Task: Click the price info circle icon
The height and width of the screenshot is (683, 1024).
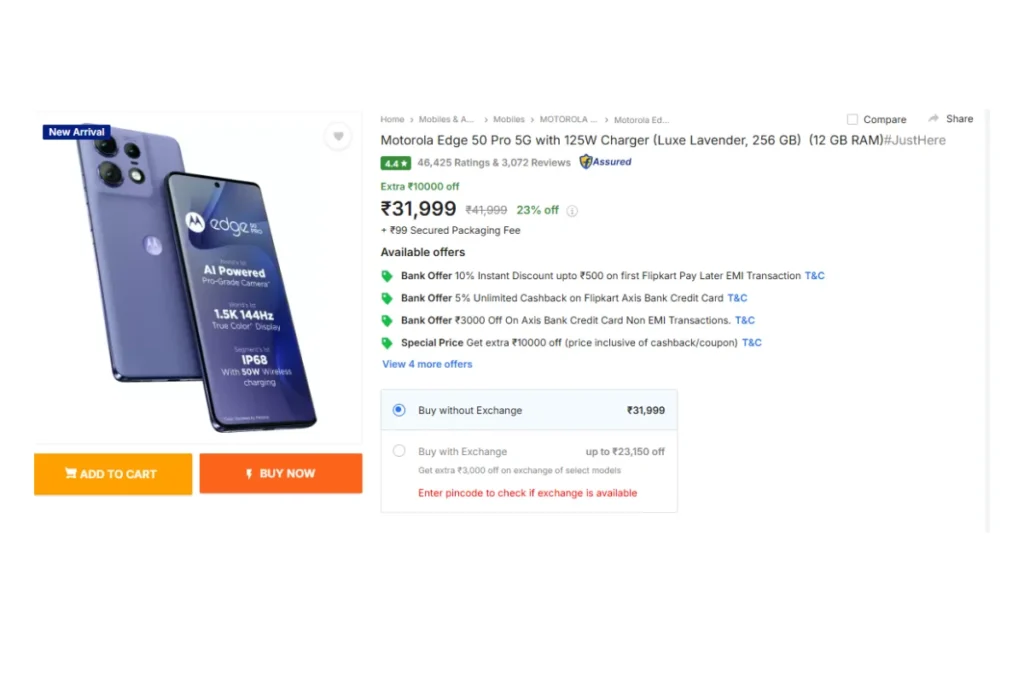Action: click(x=572, y=211)
